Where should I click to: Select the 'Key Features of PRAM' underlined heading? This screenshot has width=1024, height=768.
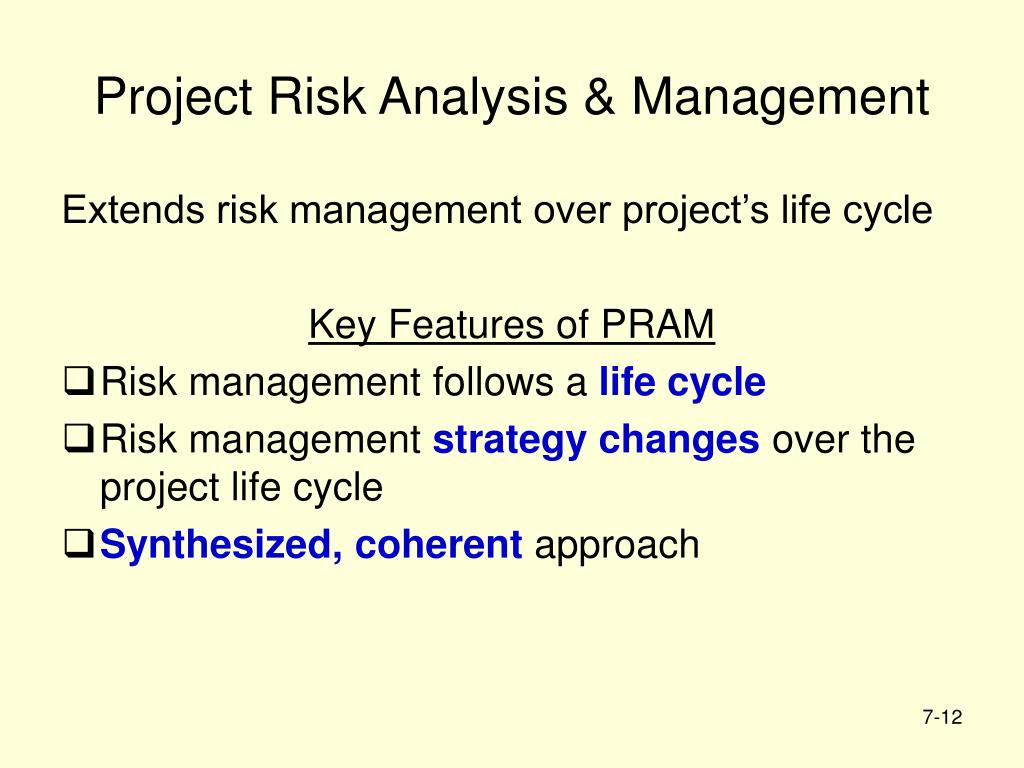point(512,325)
